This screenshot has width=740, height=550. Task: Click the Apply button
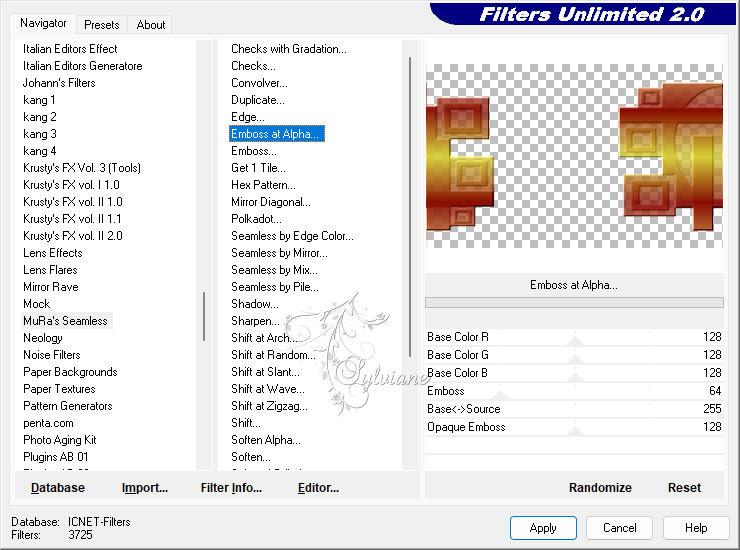[543, 528]
